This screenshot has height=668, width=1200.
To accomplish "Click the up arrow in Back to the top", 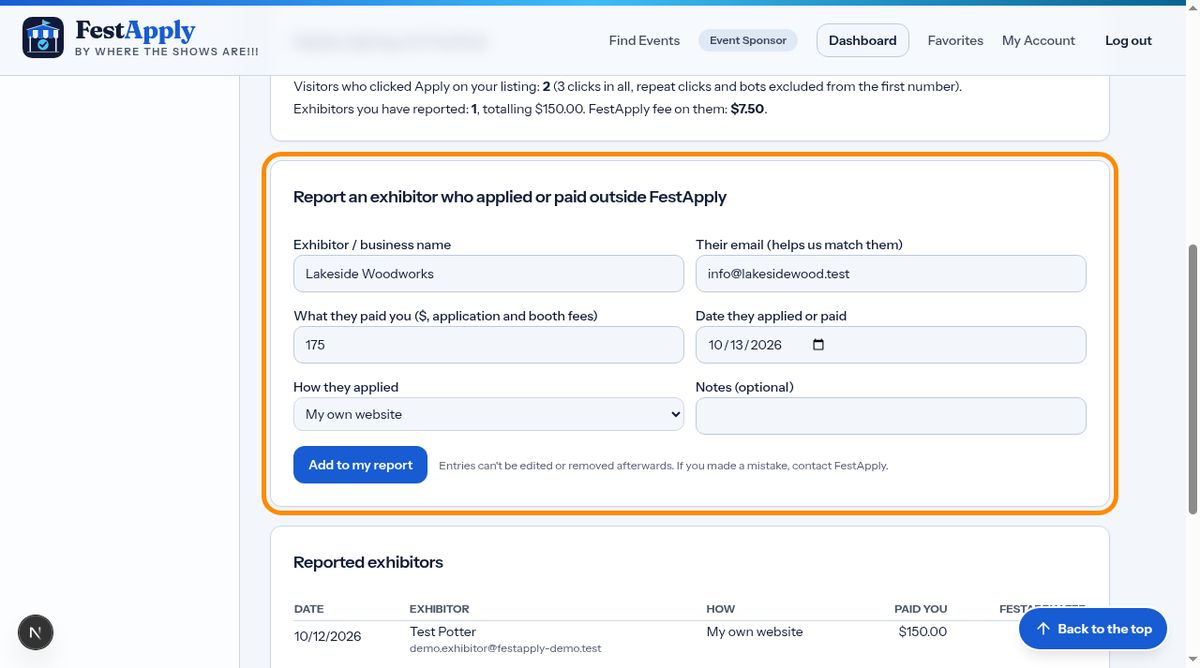I will pyautogui.click(x=1043, y=629).
